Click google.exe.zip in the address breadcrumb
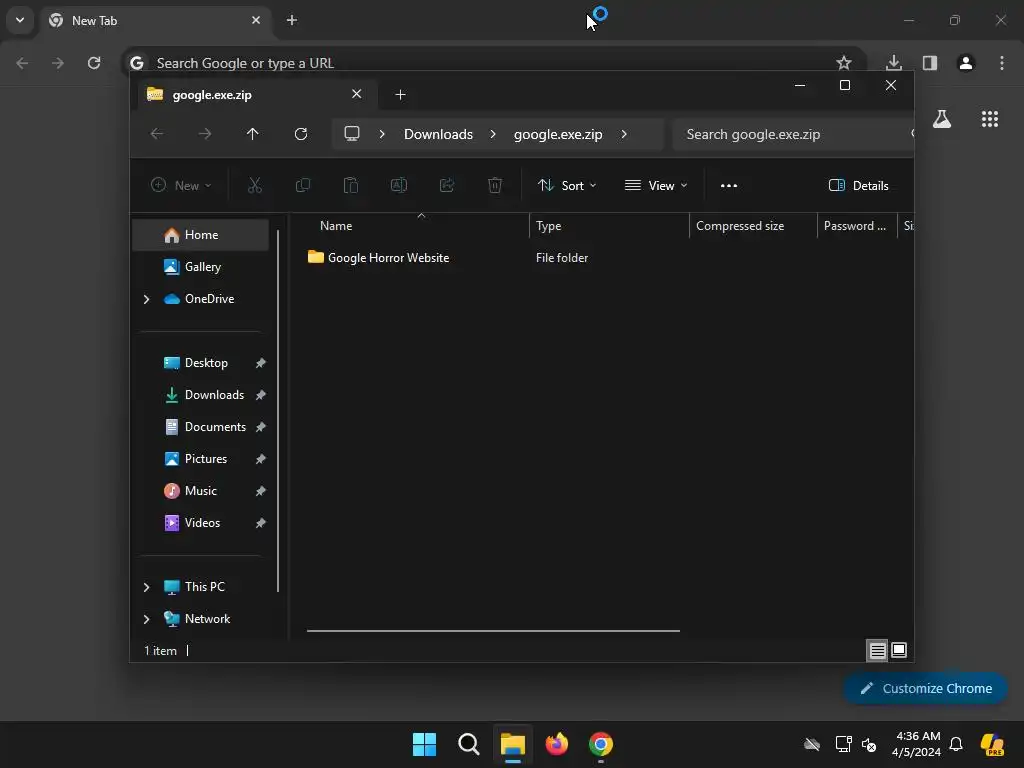 tap(558, 134)
